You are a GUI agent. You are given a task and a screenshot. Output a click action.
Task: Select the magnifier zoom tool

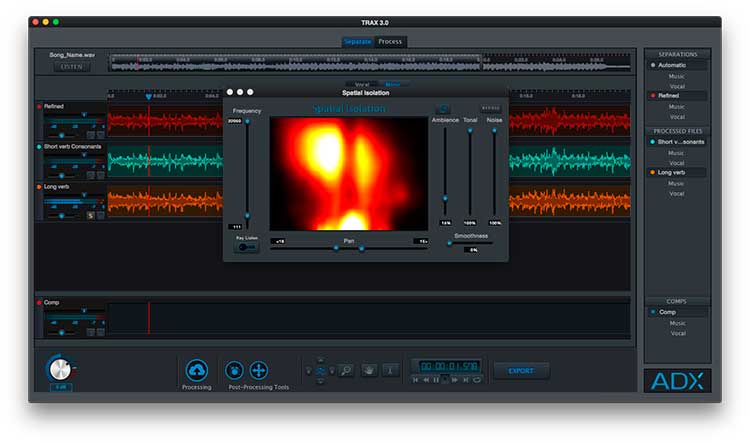(x=346, y=370)
